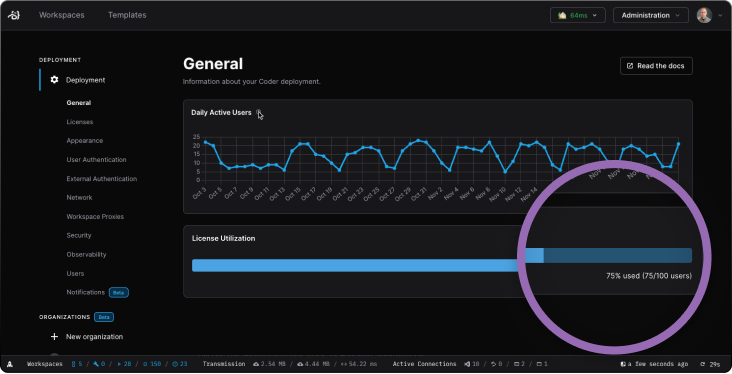The height and width of the screenshot is (374, 732).
Task: Click the '75% used (75/100 users)' text
Action: click(649, 276)
